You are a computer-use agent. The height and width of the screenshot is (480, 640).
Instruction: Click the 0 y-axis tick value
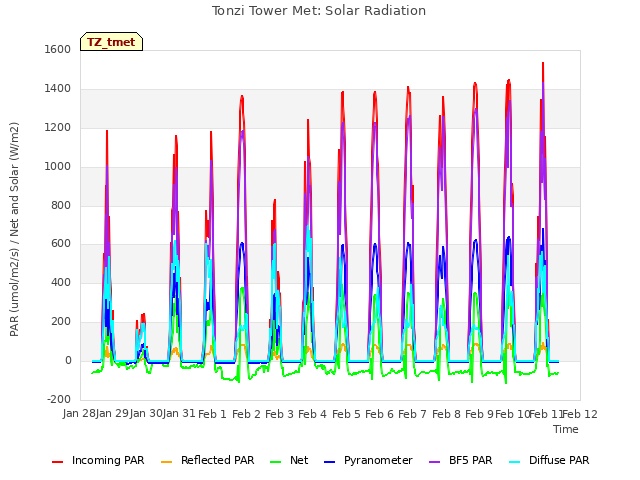click(x=69, y=360)
